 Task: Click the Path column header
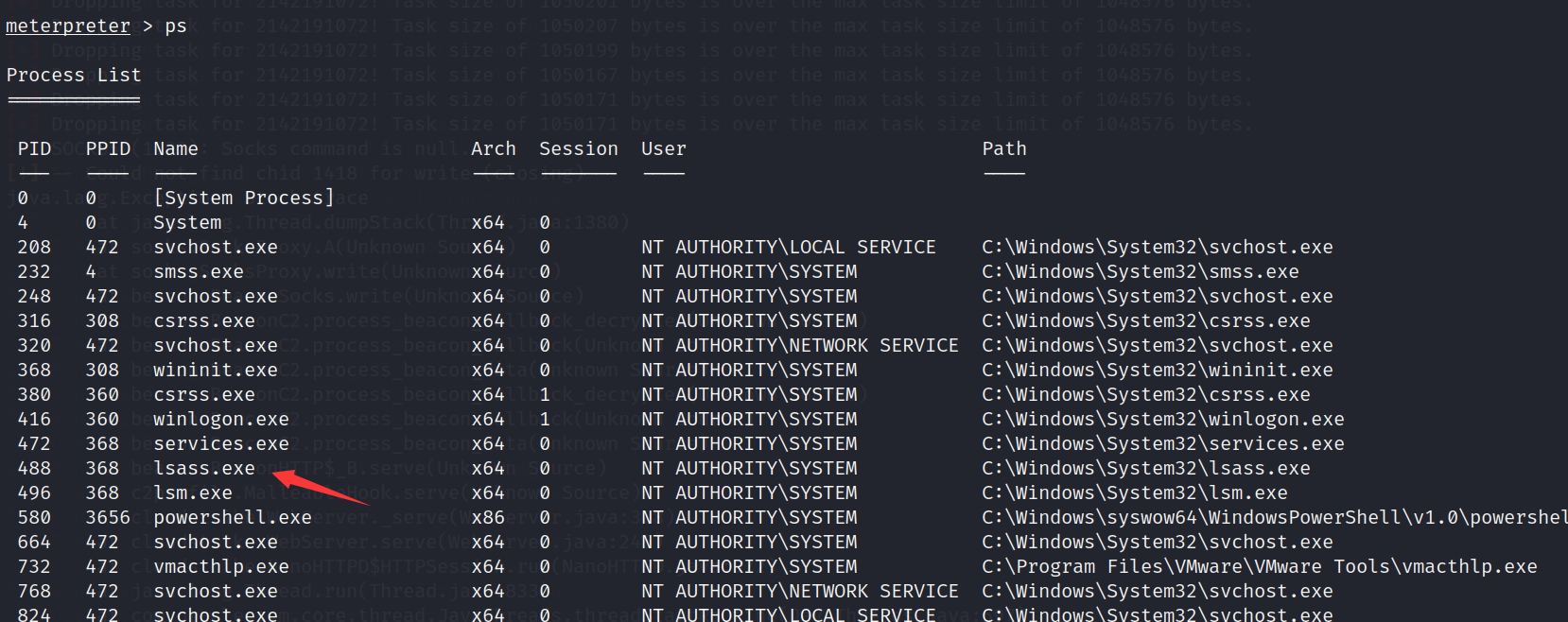[1003, 148]
